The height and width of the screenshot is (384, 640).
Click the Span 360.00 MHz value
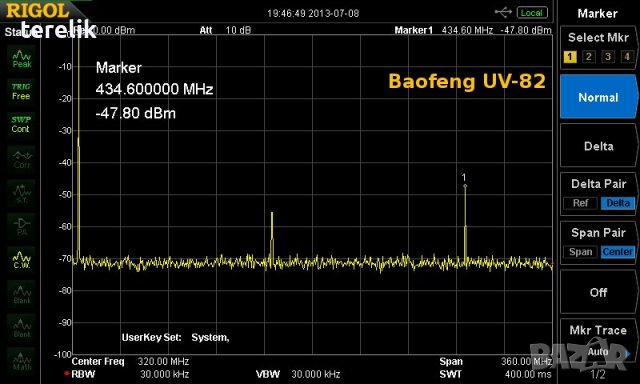526,362
